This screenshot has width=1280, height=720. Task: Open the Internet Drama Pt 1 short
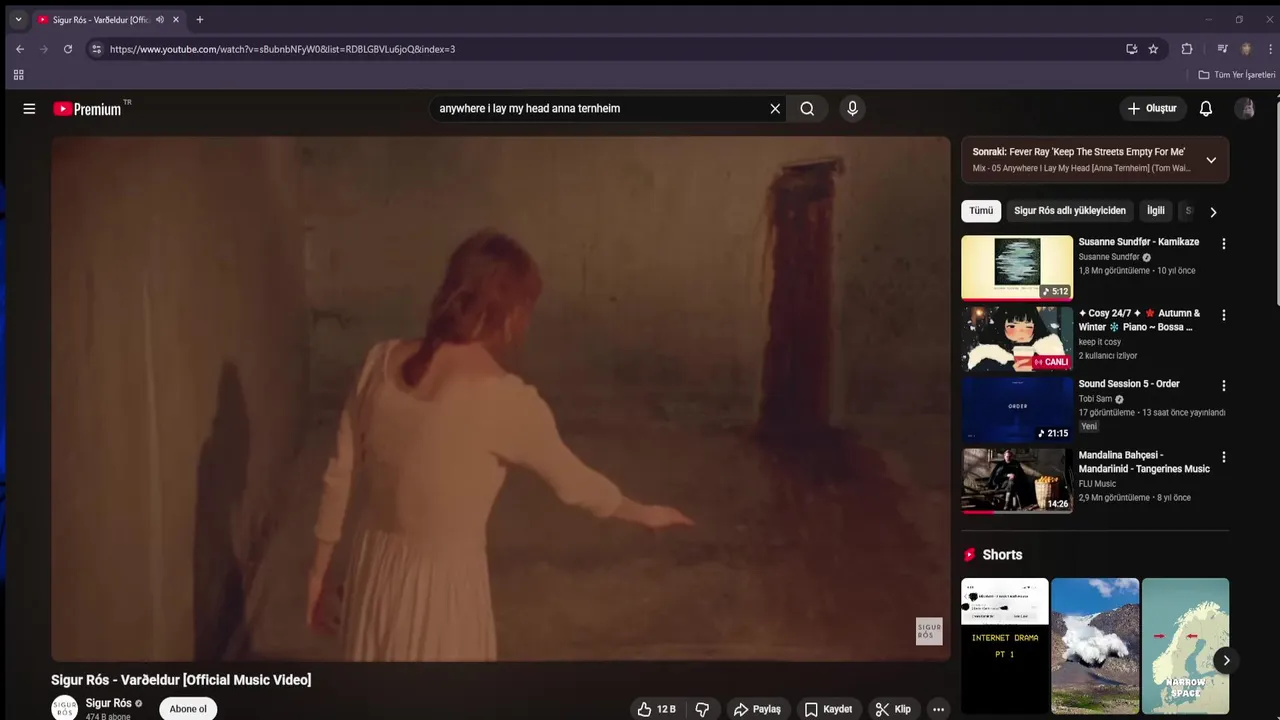[x=1005, y=646]
